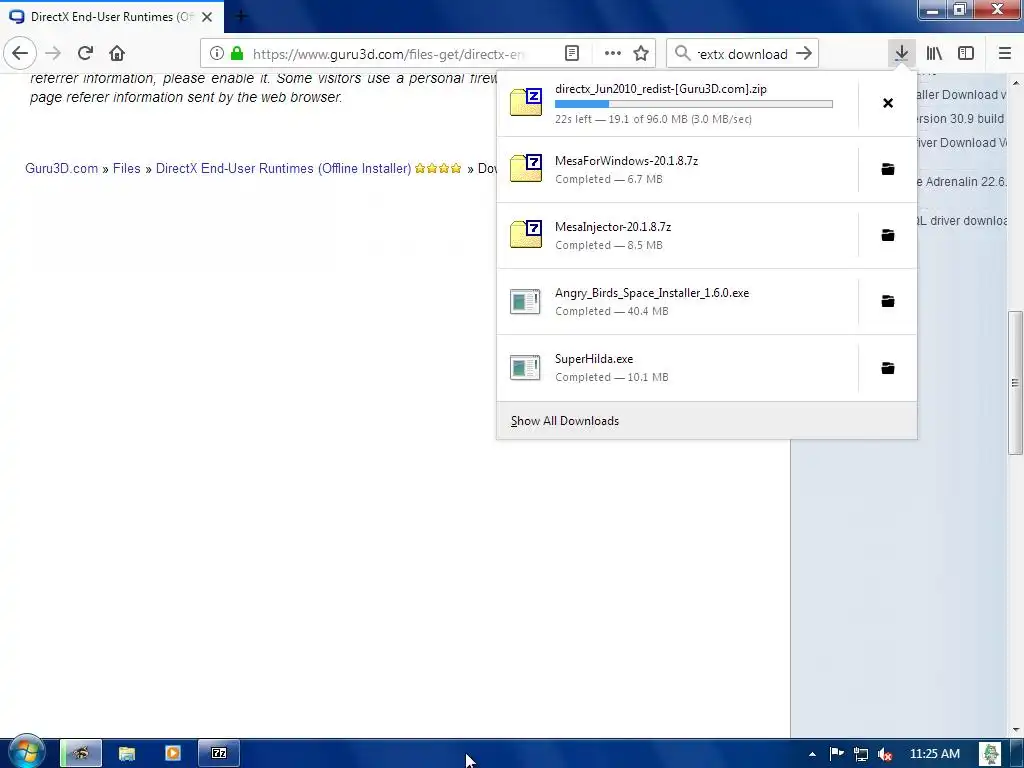Click the Angry Birds installer exe icon
1024x768 pixels.
click(525, 301)
